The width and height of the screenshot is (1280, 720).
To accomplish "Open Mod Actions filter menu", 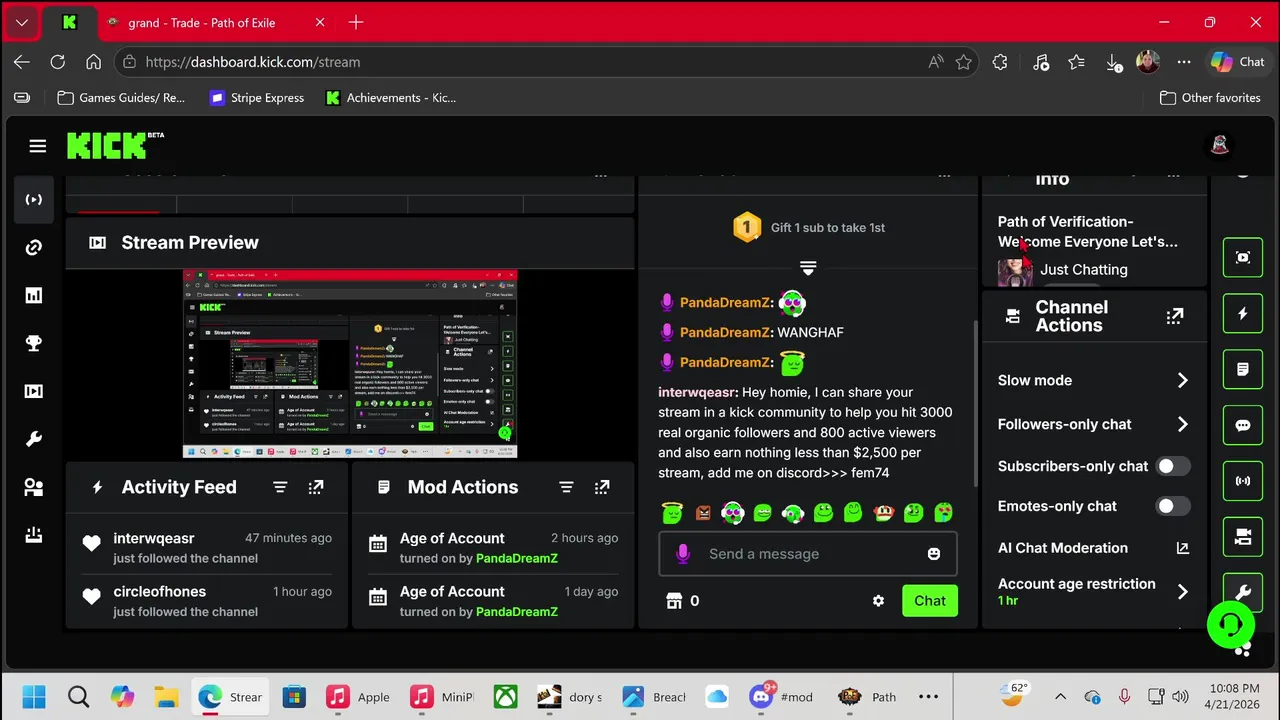I will 566,487.
